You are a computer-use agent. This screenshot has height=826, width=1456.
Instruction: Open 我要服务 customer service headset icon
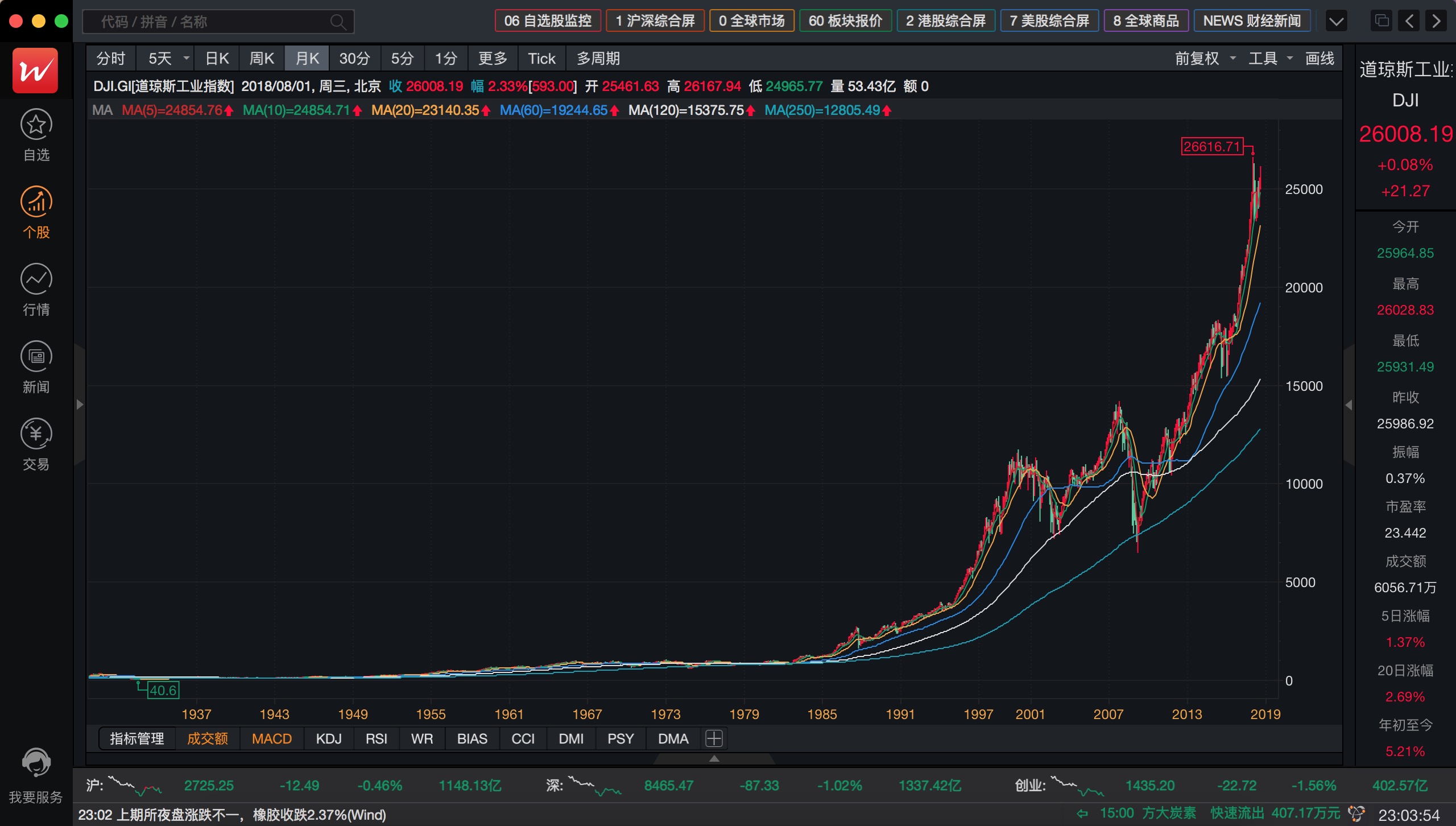pos(36,762)
